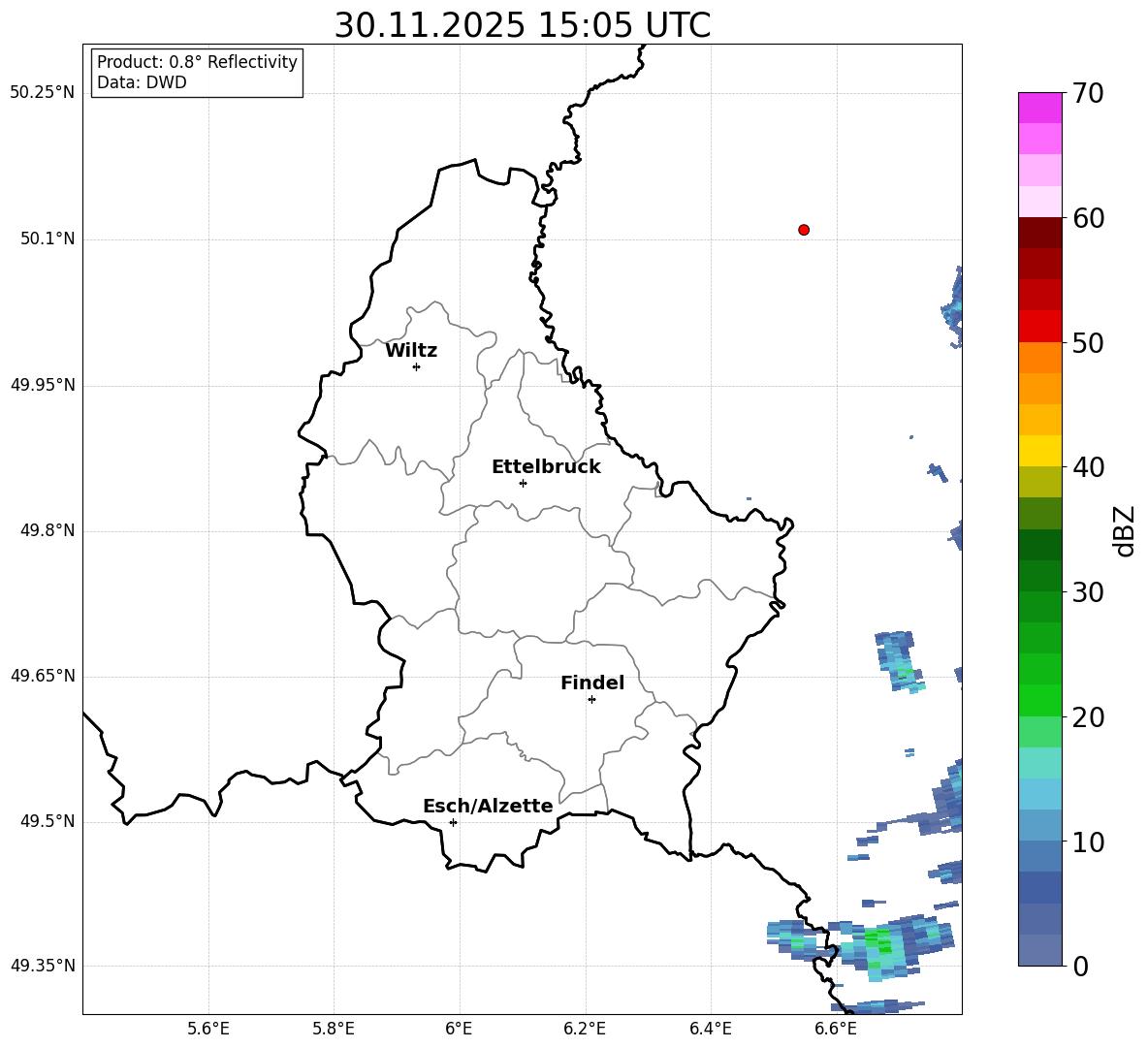Click the colorbar tick value 60
1148x1048 pixels.
coord(1088,218)
